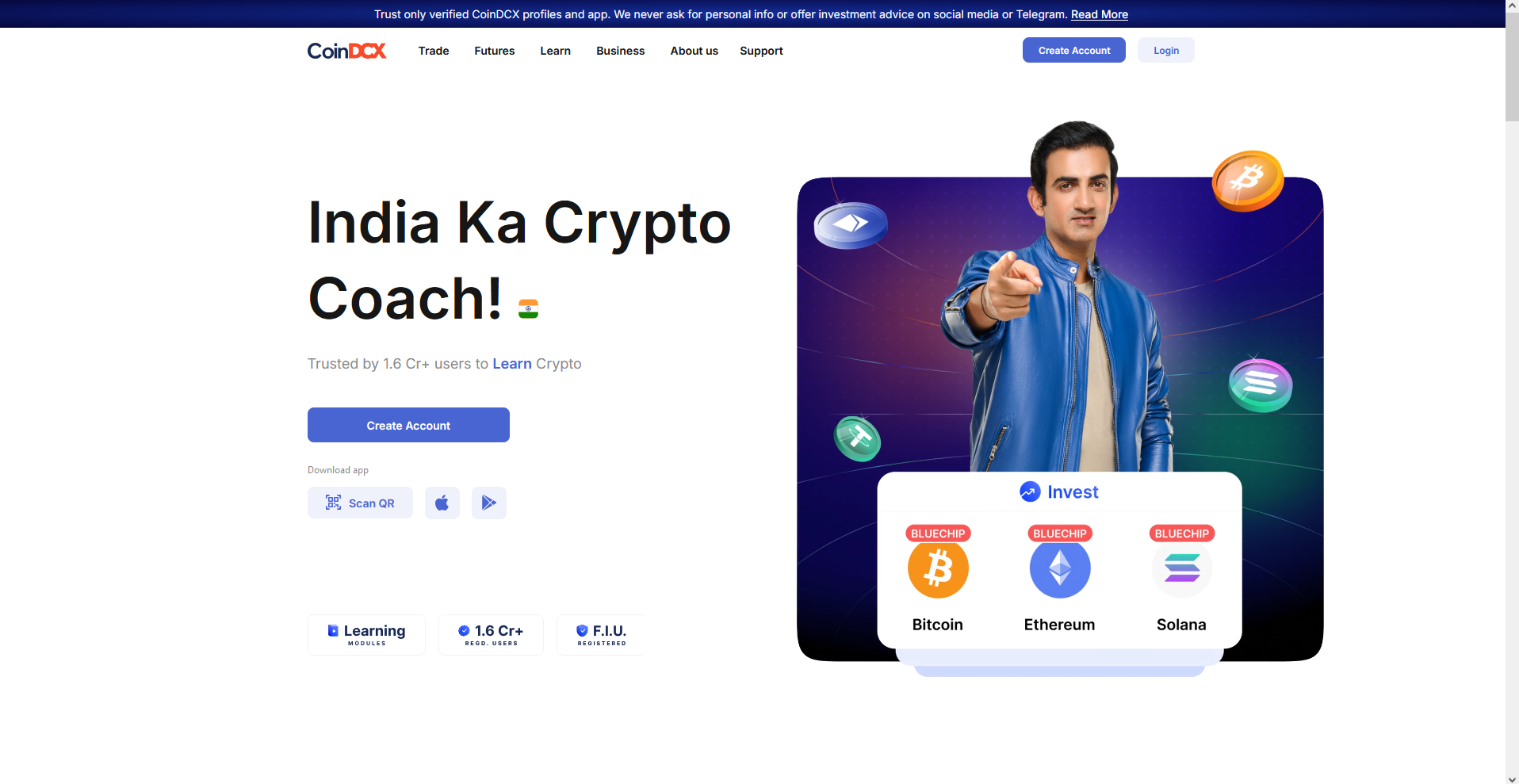
Task: Click the Invest trend icon
Action: coord(1030,491)
